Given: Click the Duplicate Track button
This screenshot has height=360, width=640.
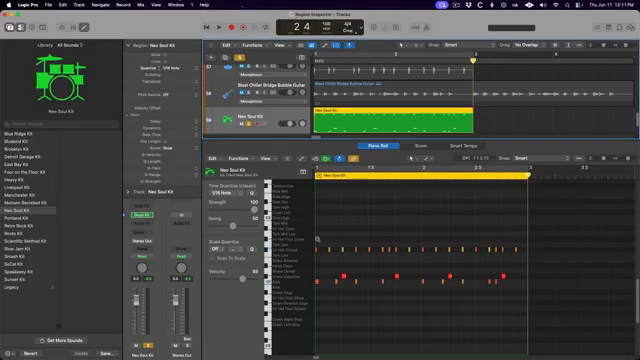Looking at the screenshot, I should click(225, 58).
